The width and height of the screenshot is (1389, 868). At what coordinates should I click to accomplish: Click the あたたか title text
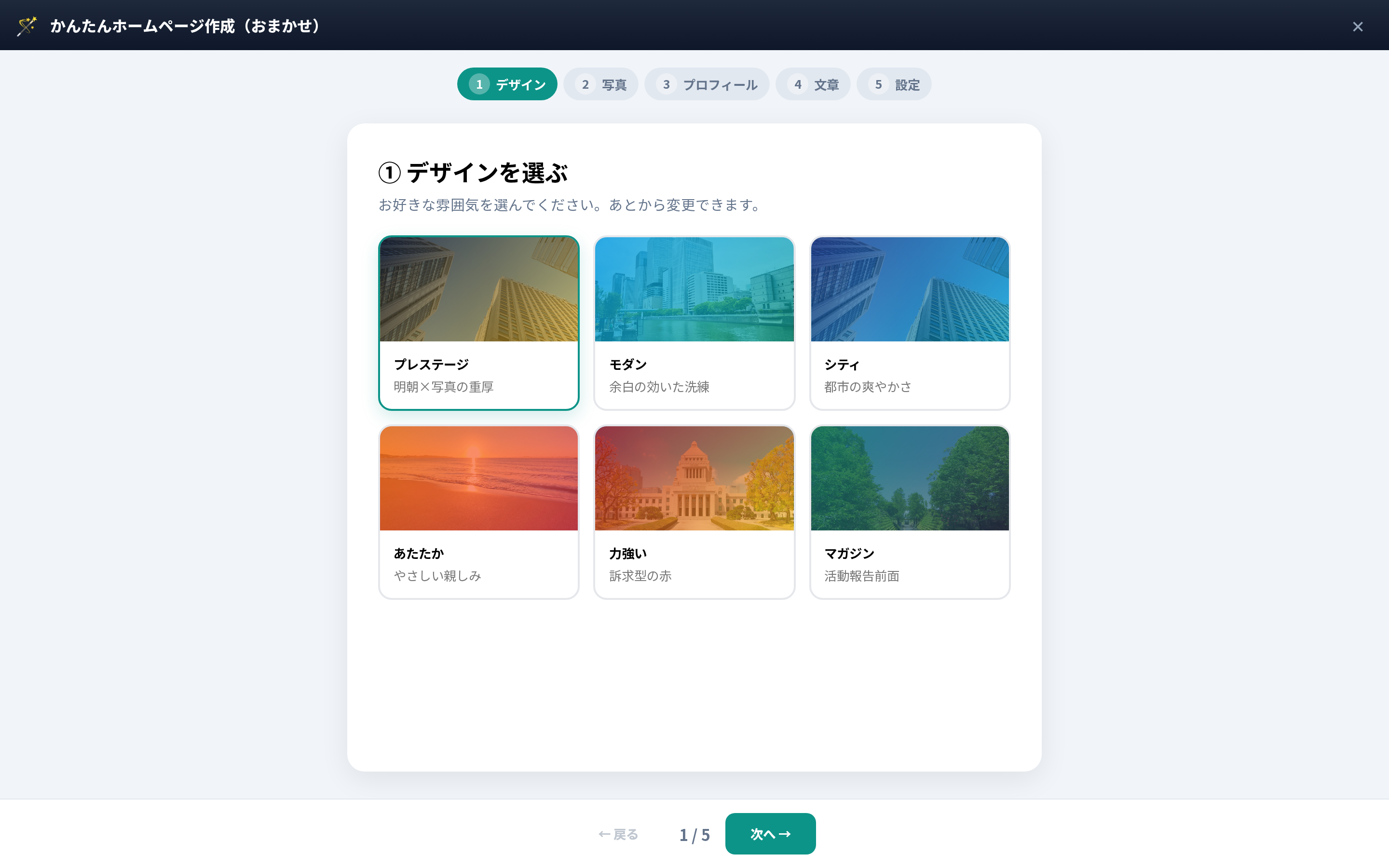point(419,554)
